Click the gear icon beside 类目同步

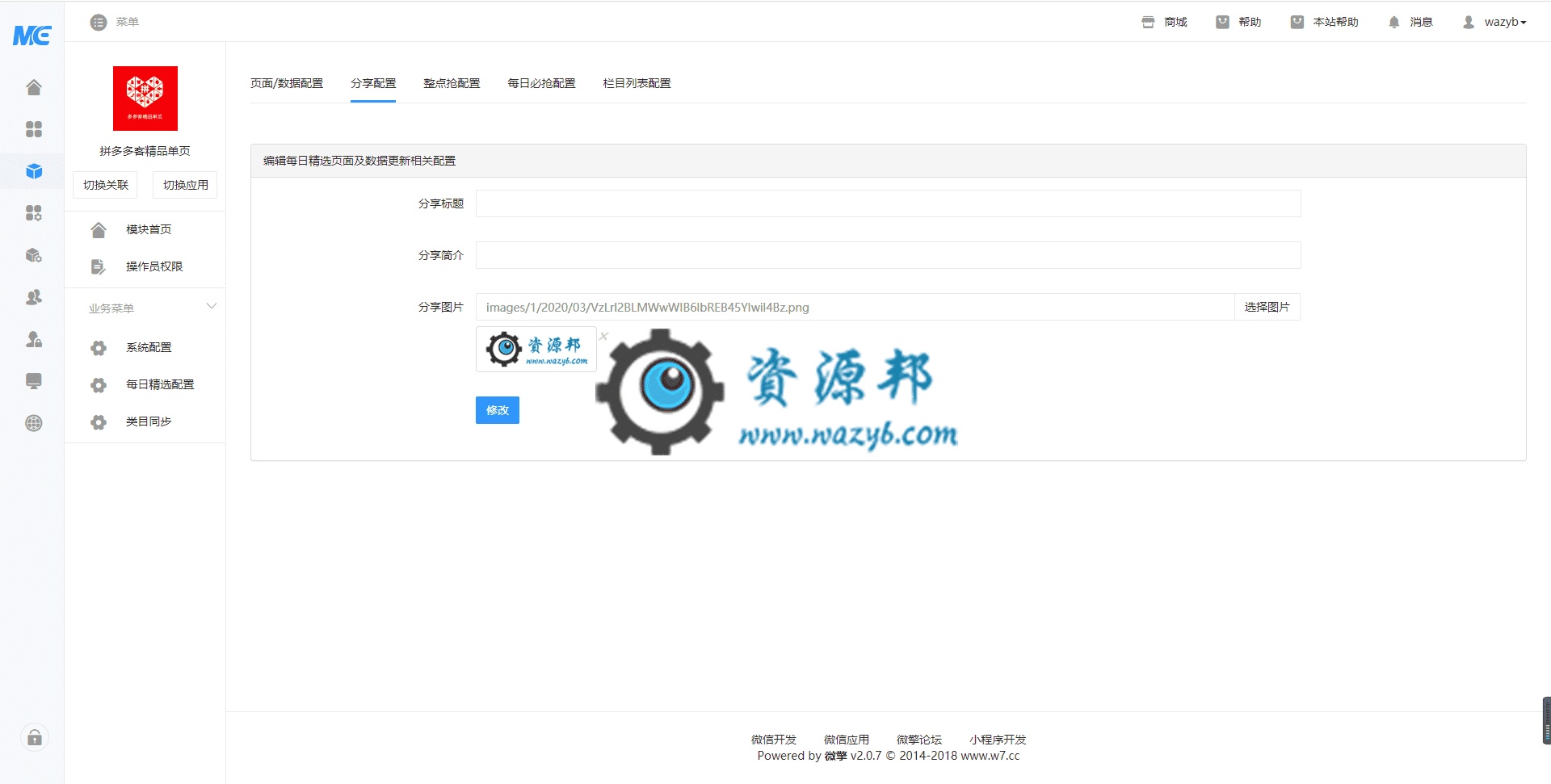(99, 422)
